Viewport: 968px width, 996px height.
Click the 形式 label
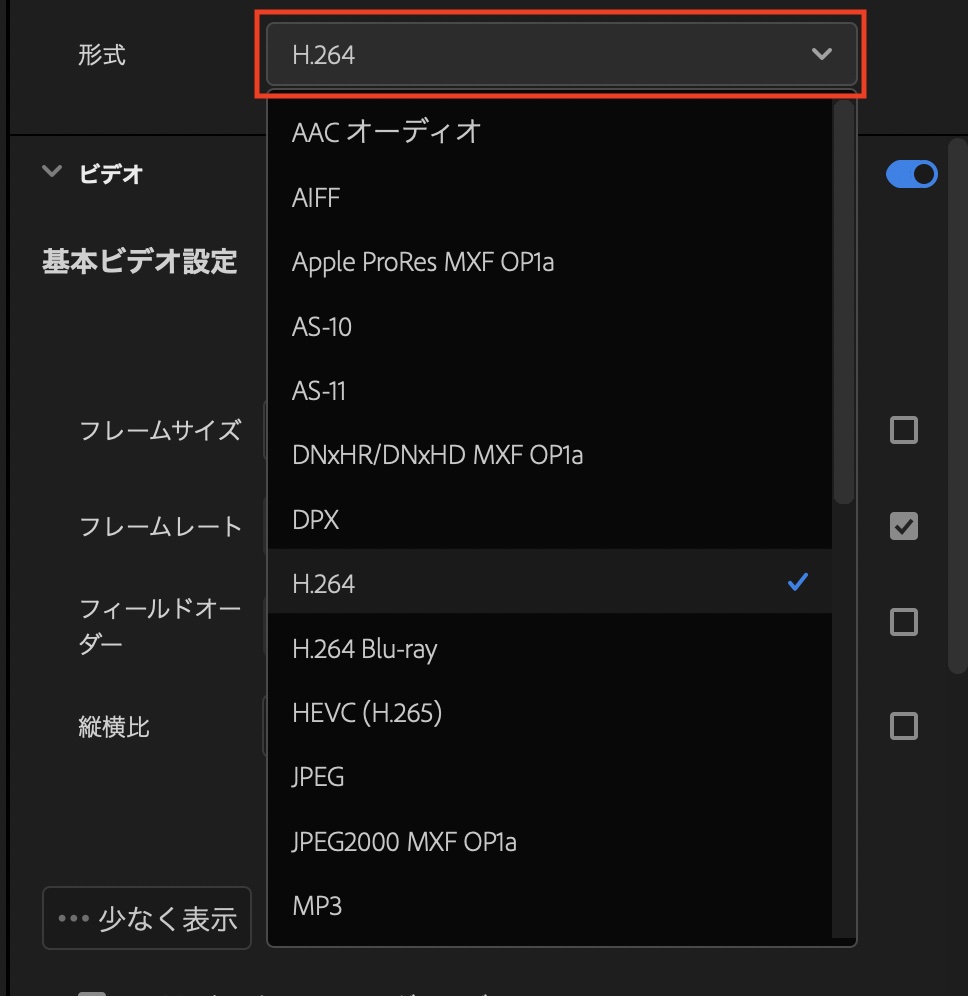[x=102, y=55]
